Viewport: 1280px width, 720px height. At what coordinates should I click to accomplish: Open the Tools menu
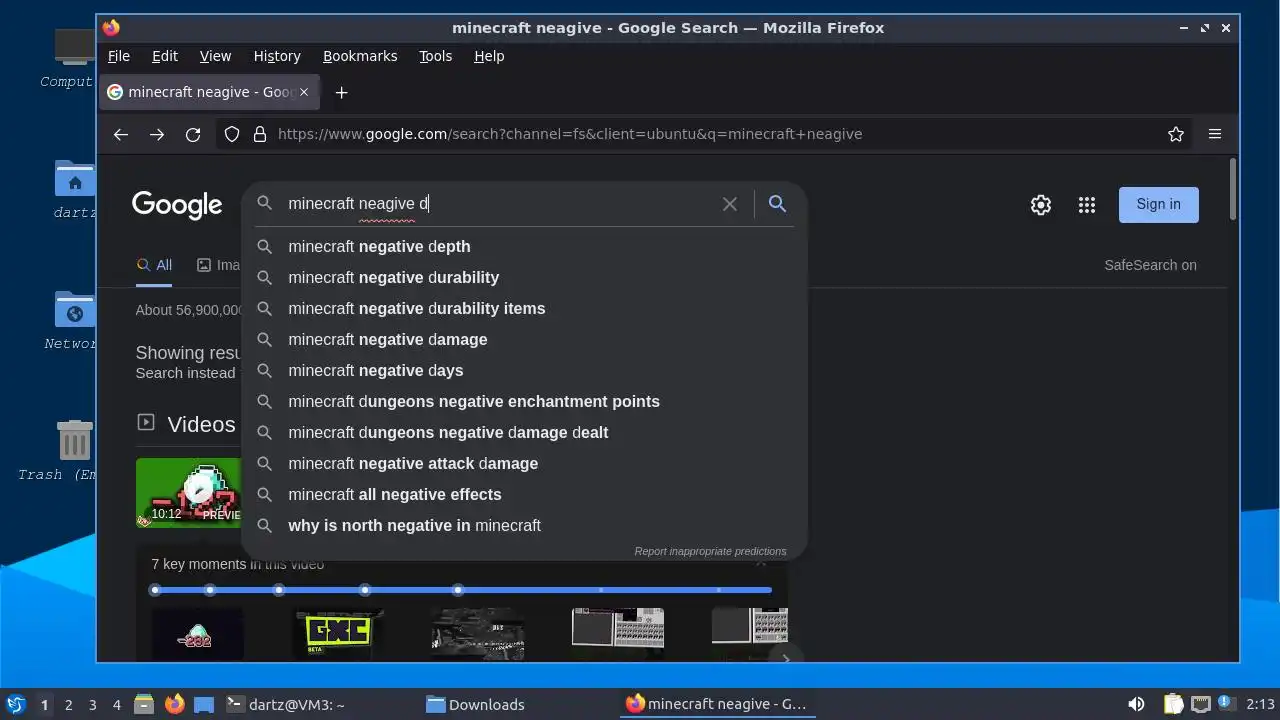coord(435,56)
